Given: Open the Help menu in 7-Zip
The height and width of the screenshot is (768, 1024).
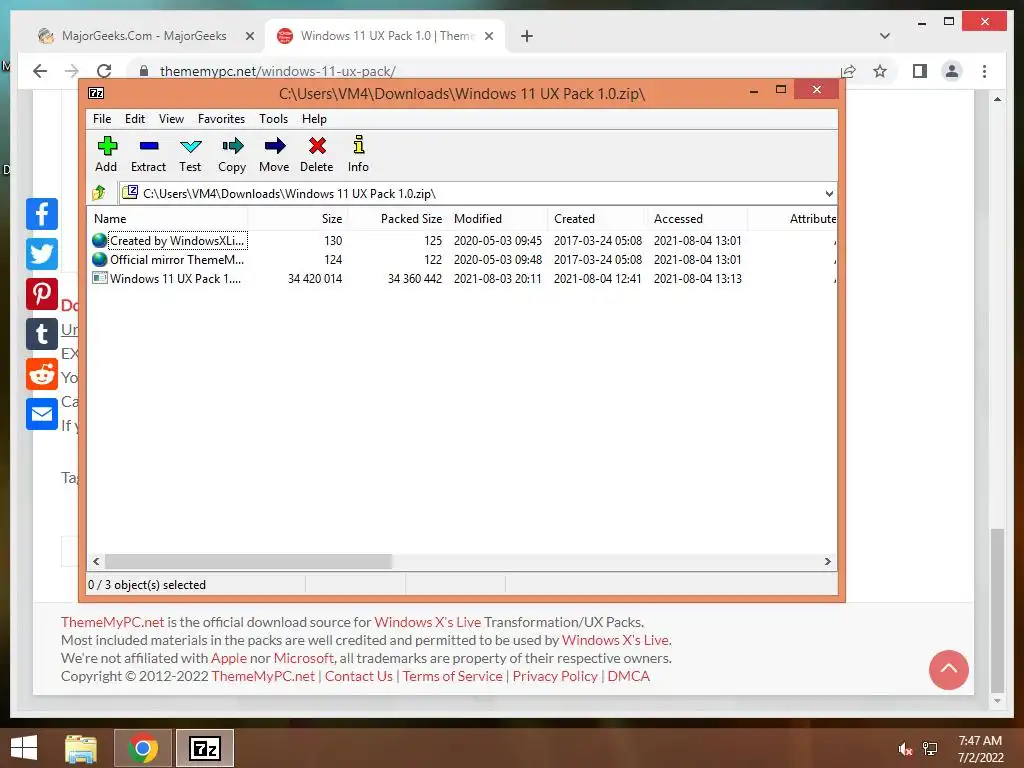Looking at the screenshot, I should [314, 119].
